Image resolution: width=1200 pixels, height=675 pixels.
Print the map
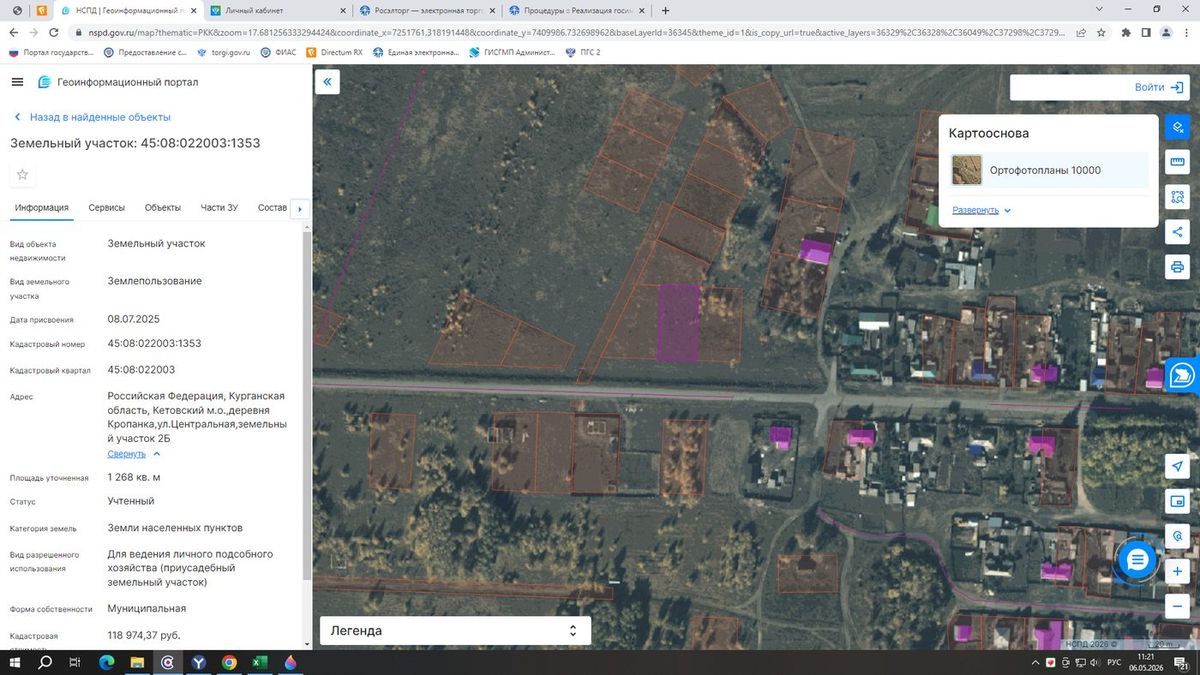1177,267
